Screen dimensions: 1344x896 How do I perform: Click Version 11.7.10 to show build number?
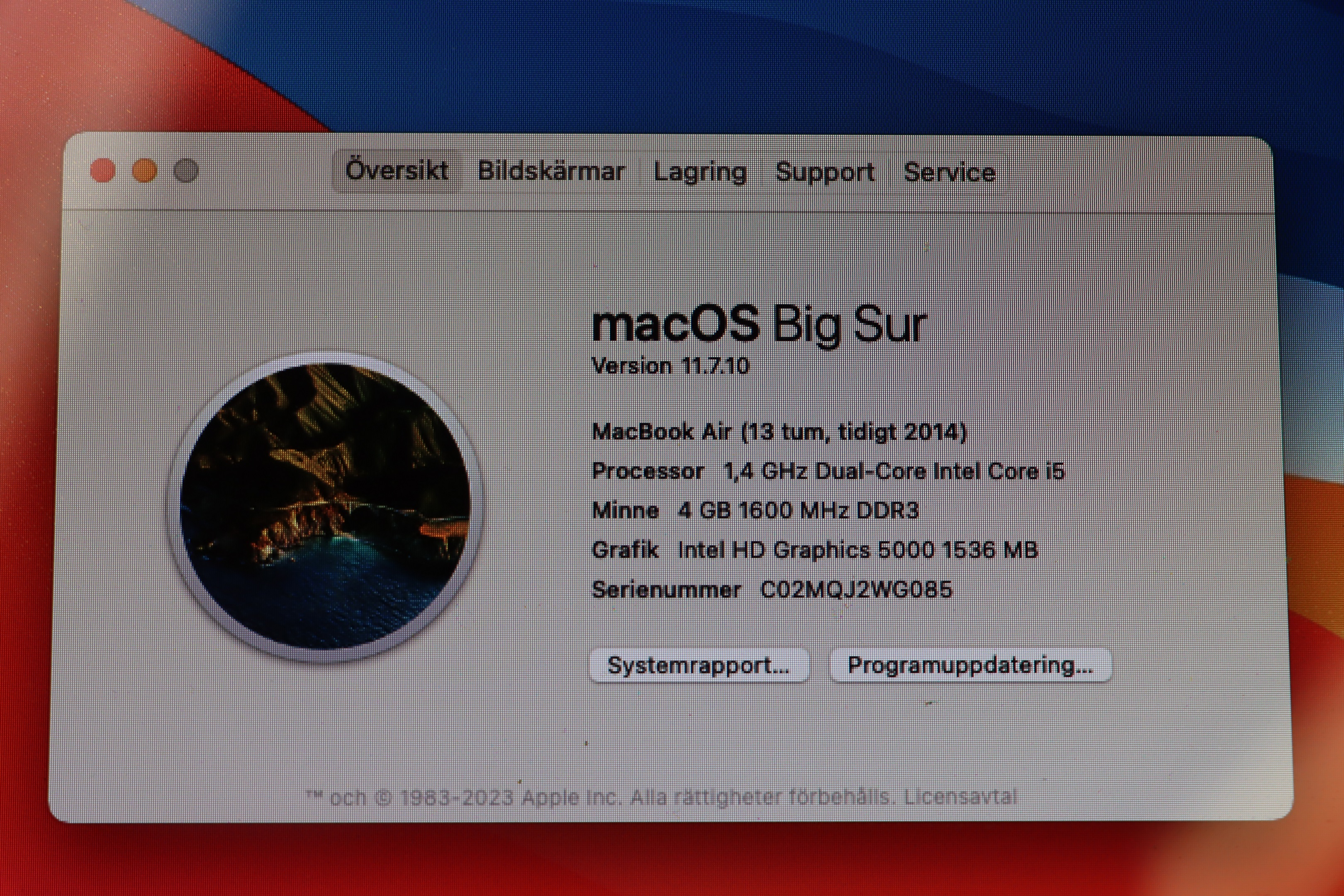coord(670,366)
